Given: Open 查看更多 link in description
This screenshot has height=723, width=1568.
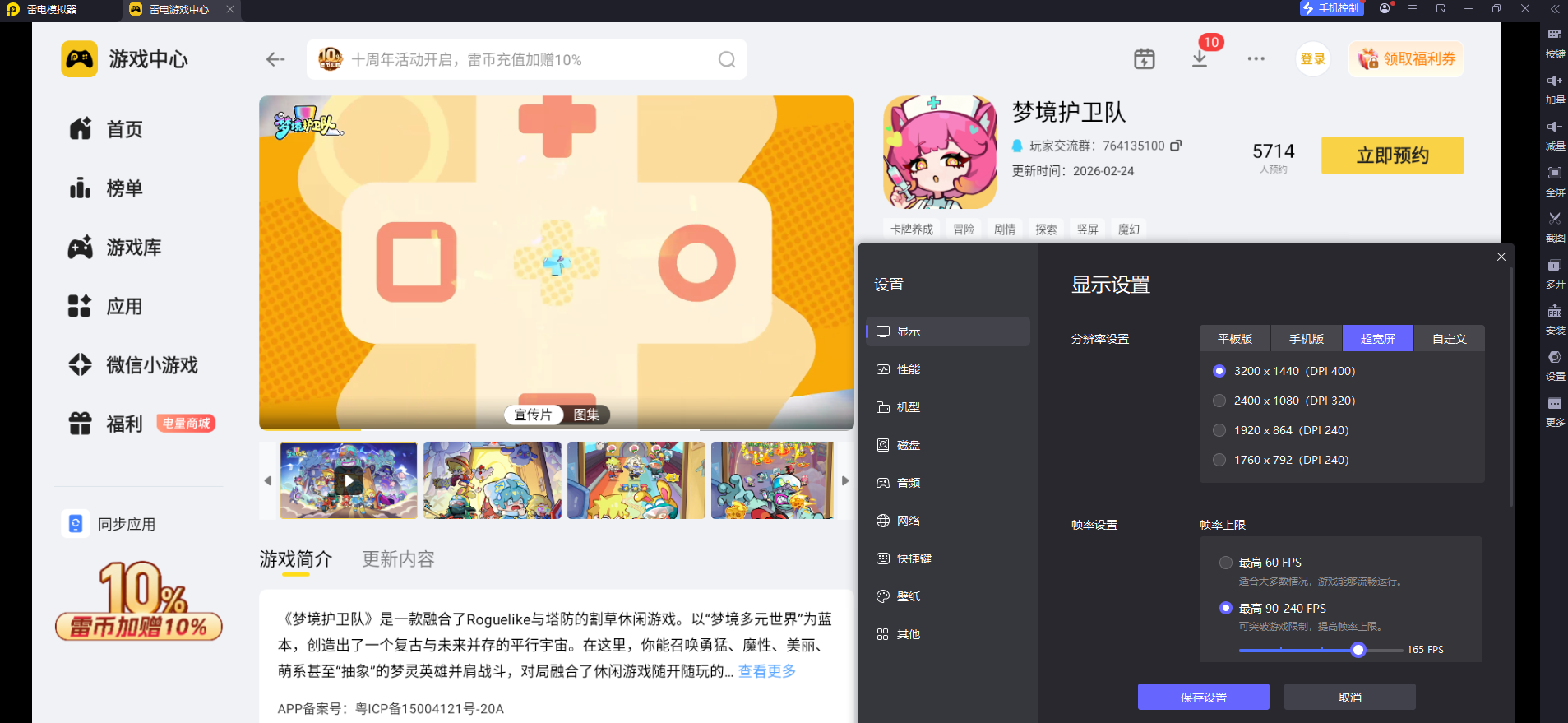Looking at the screenshot, I should (x=767, y=671).
